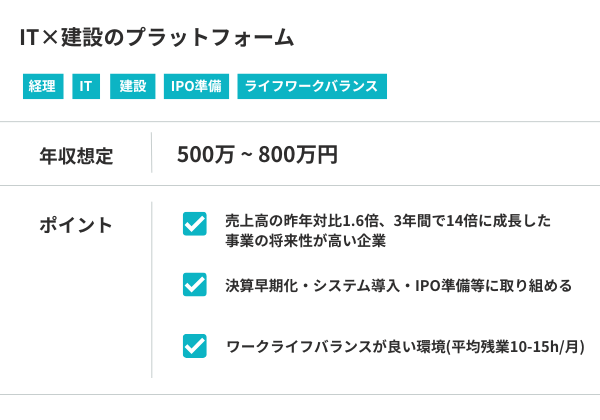
Task: Click the 800万円 upper salary figure
Action: coord(298,155)
